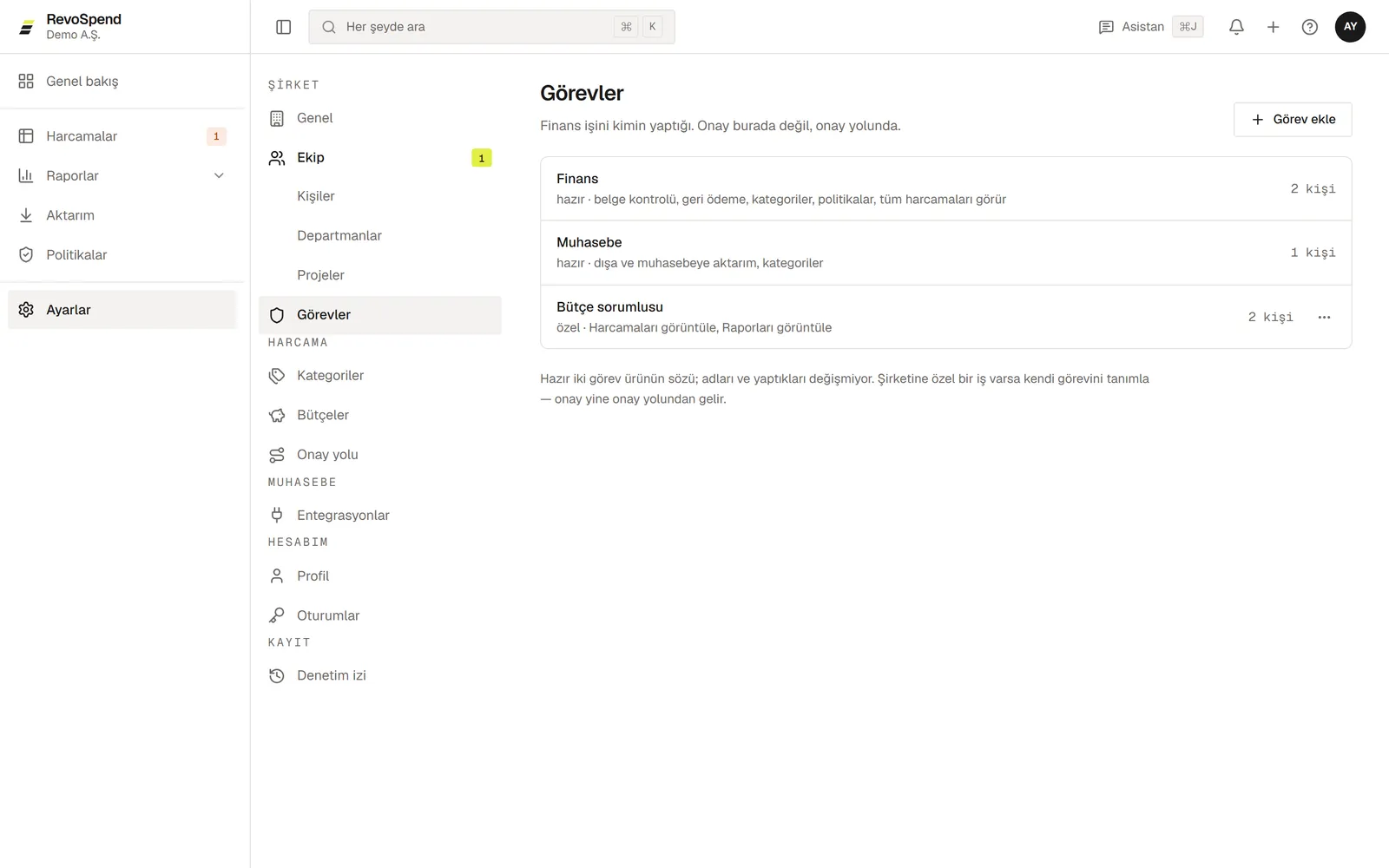This screenshot has height=868, width=1389.
Task: Open the Finans role row
Action: (945, 188)
